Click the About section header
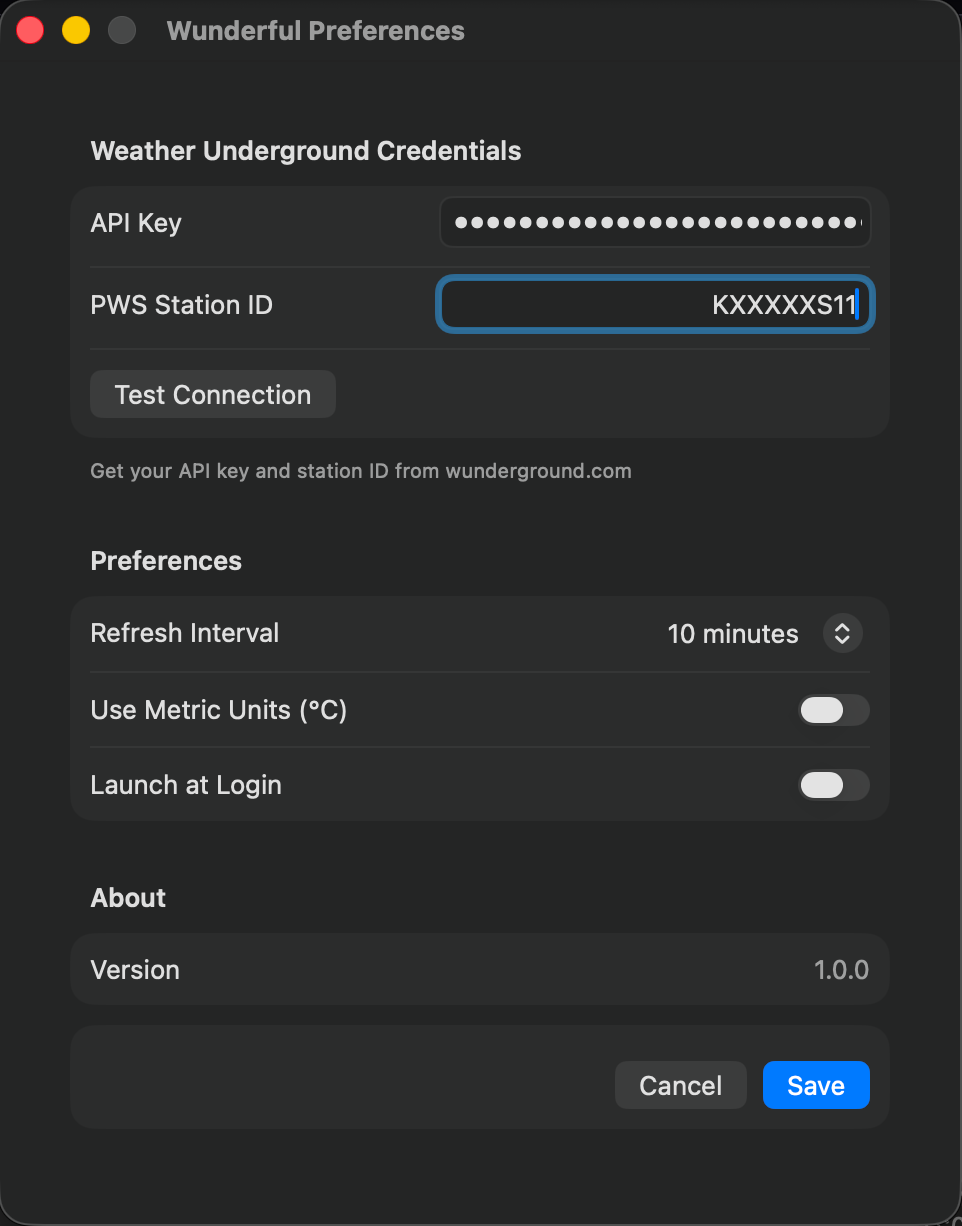962x1226 pixels. 128,897
